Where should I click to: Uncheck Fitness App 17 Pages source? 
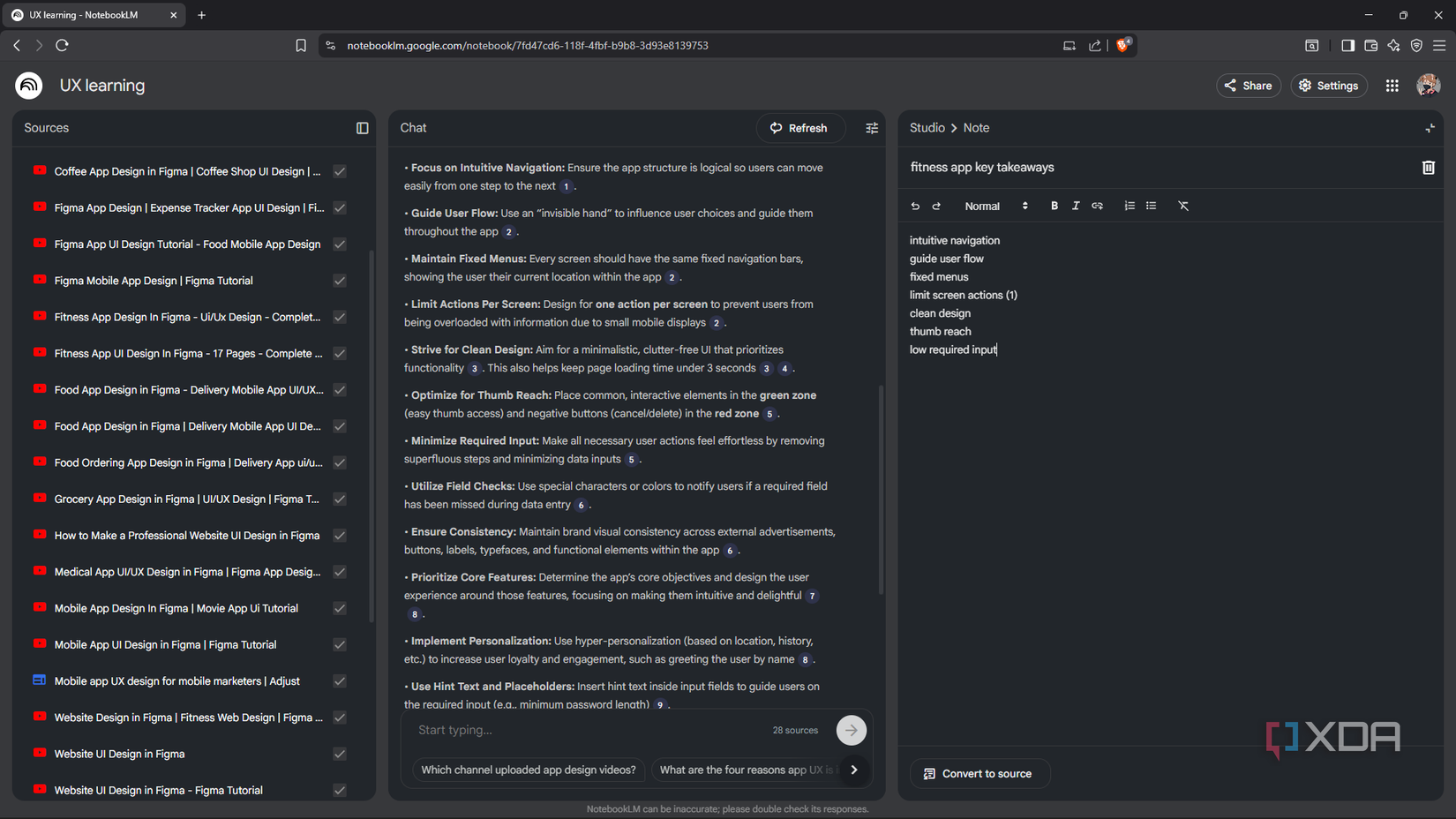click(x=340, y=353)
